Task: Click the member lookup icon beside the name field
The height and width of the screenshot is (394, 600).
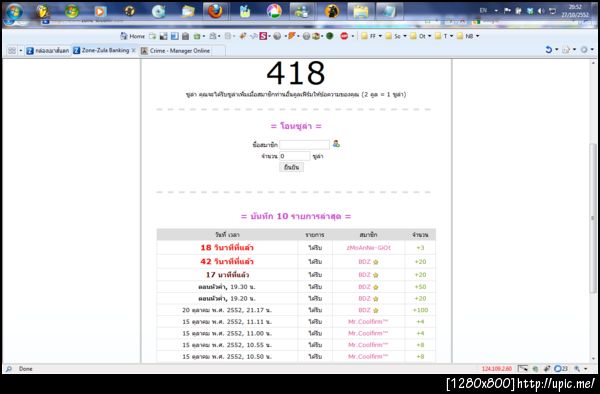Action: click(x=336, y=143)
